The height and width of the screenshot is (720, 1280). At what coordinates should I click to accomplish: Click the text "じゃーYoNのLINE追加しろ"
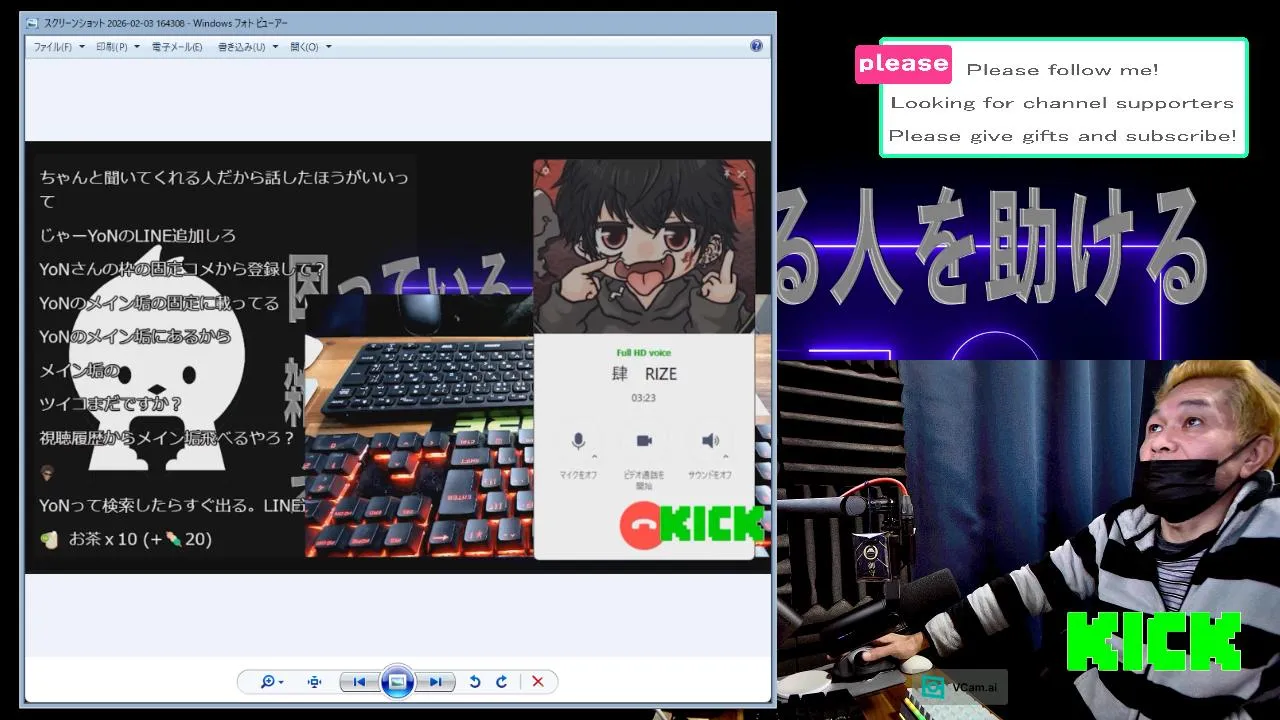[138, 236]
